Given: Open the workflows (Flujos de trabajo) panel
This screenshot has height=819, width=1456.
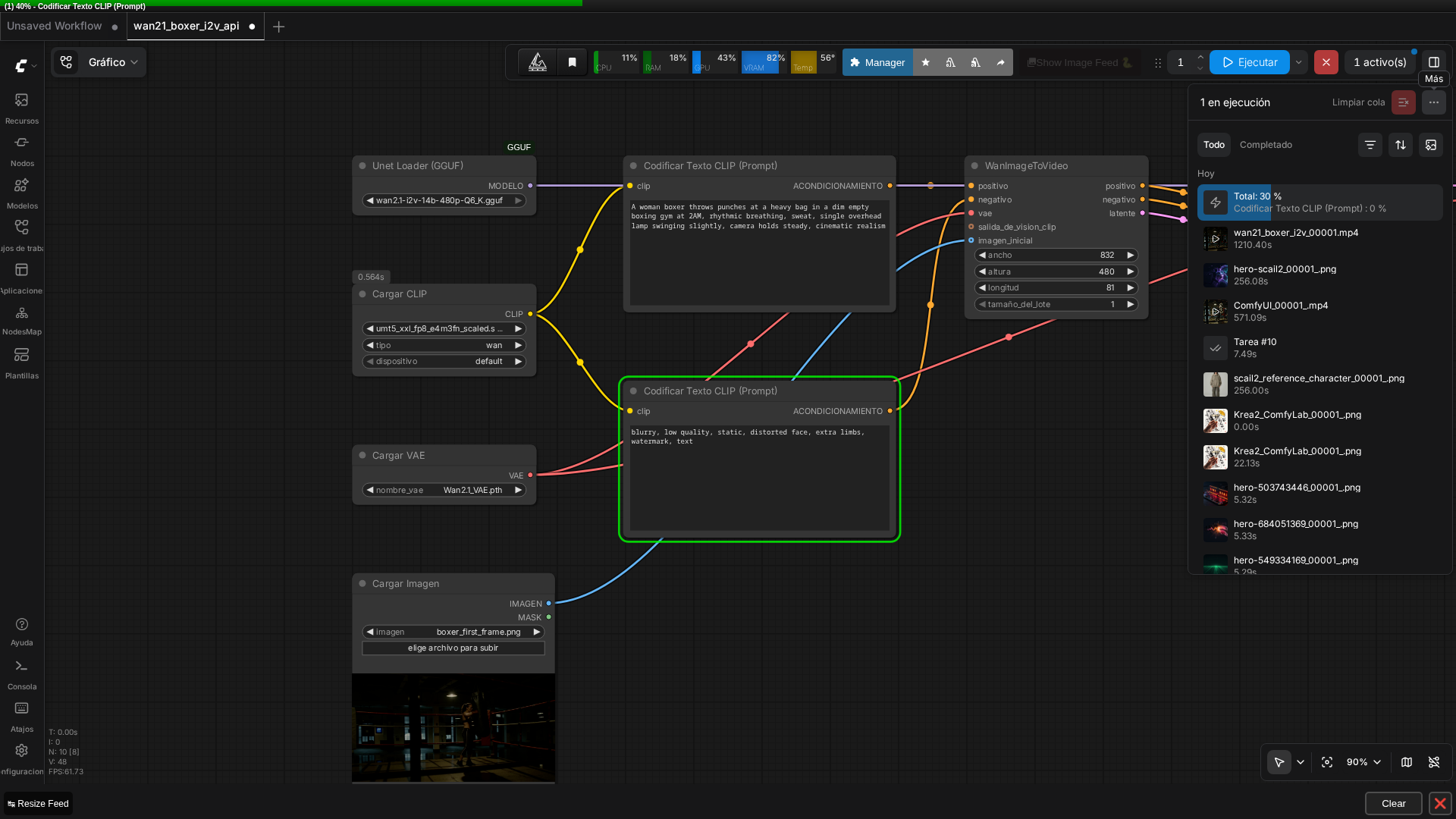Looking at the screenshot, I should click(21, 236).
